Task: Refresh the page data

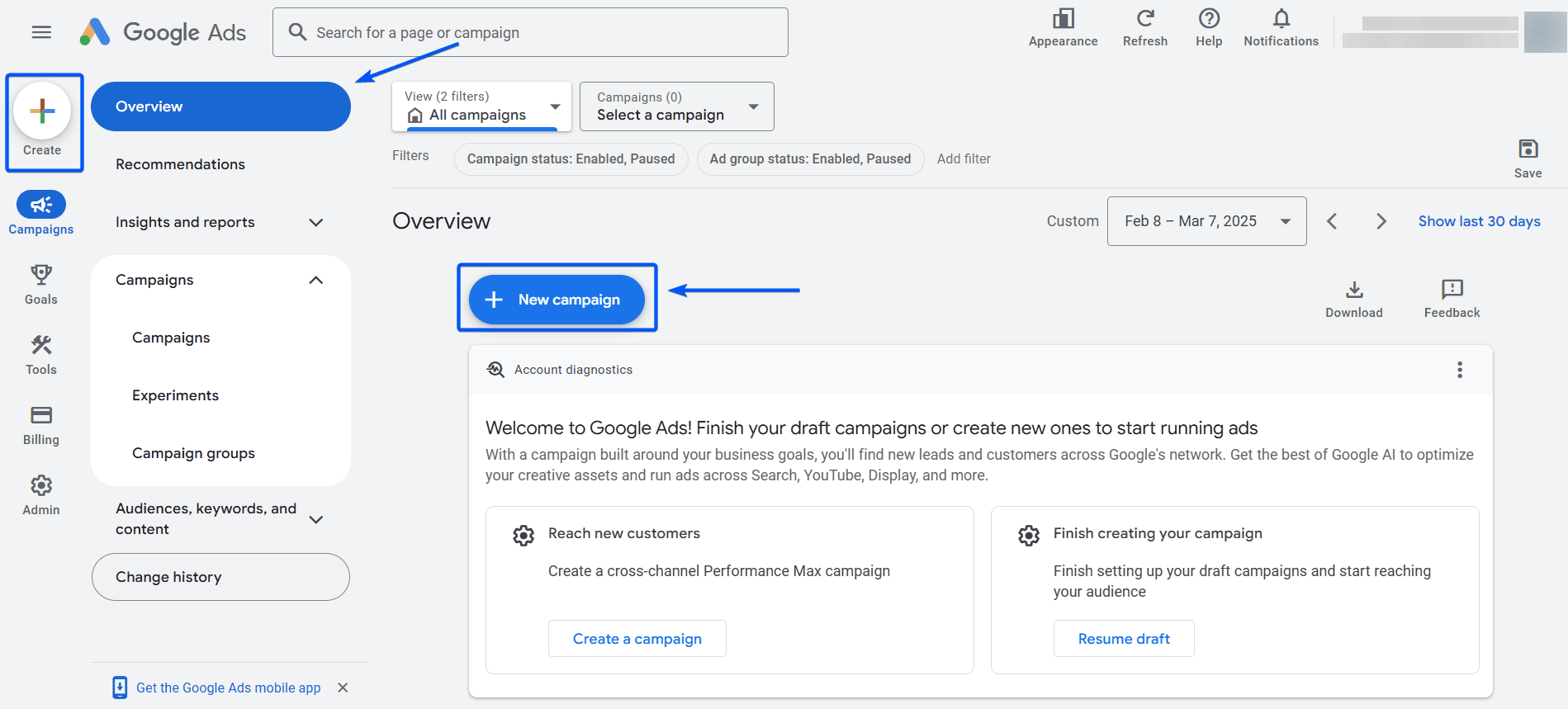Action: pos(1144,28)
